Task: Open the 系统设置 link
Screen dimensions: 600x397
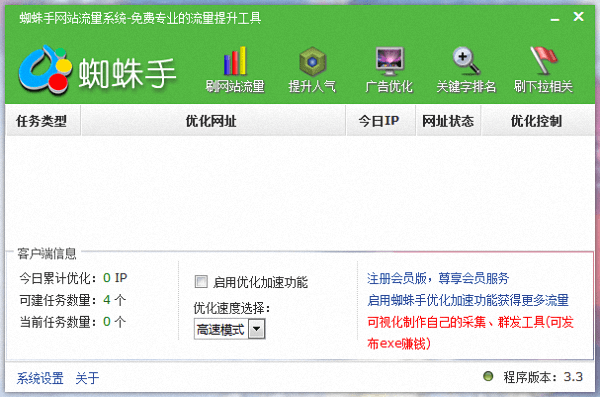Action: 40,378
